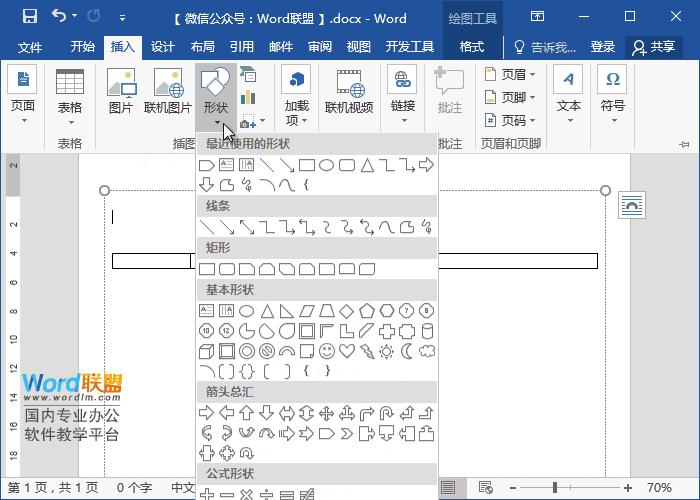The image size is (700, 500).
Task: Click the SmartArt icon
Action: pos(248,74)
